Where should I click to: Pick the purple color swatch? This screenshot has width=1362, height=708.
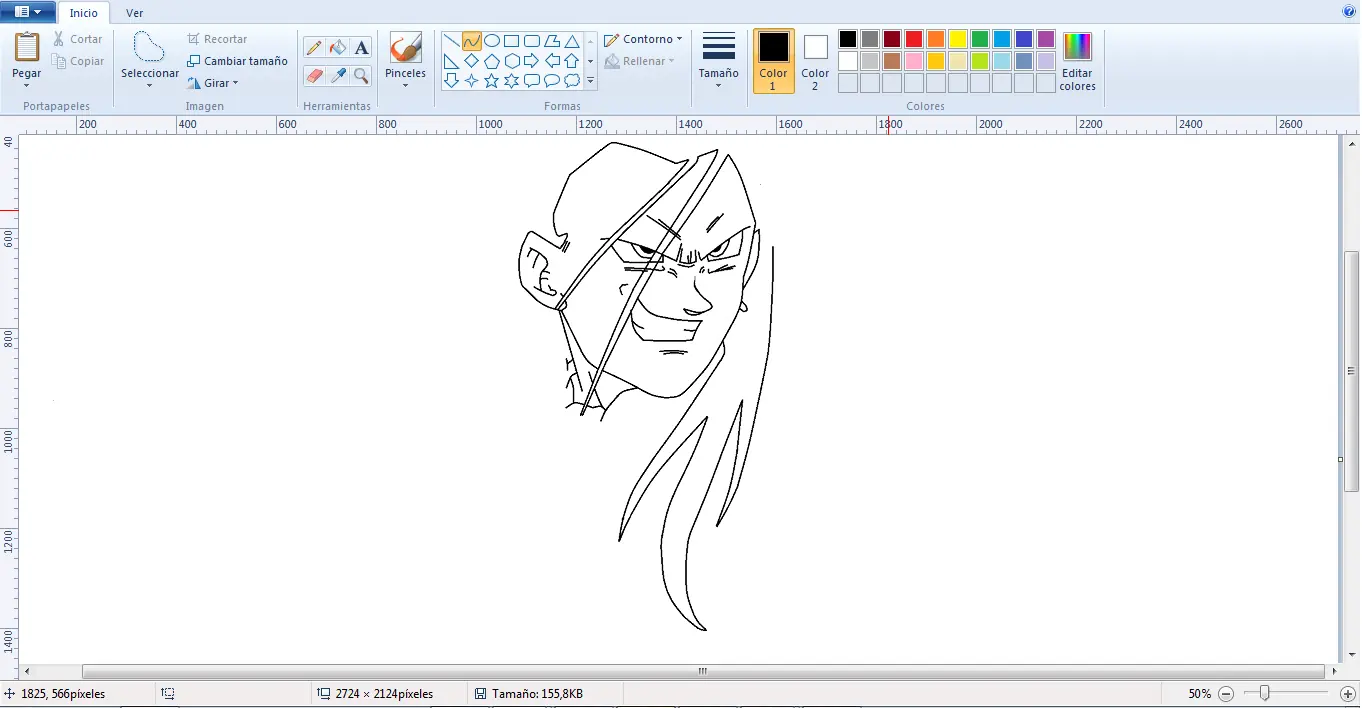[x=1046, y=39]
